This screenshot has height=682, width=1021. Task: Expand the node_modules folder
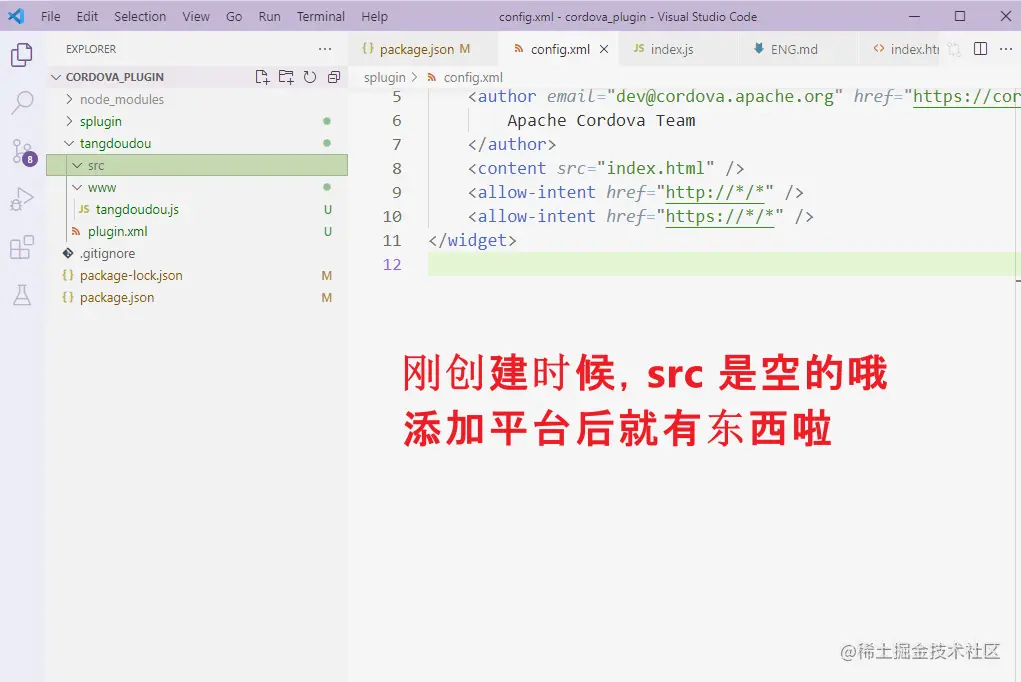[x=70, y=99]
